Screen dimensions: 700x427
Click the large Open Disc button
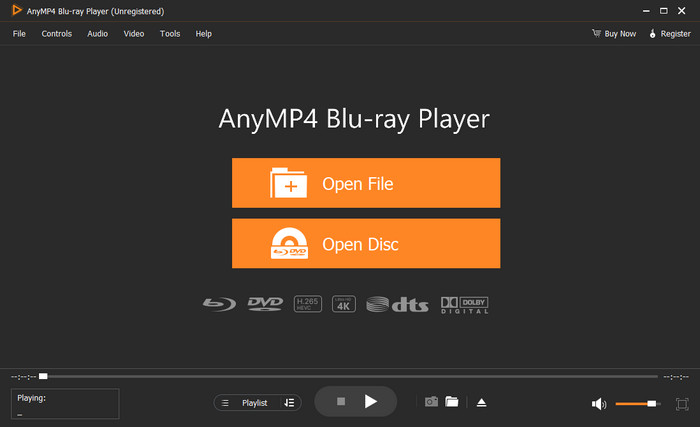click(x=366, y=243)
